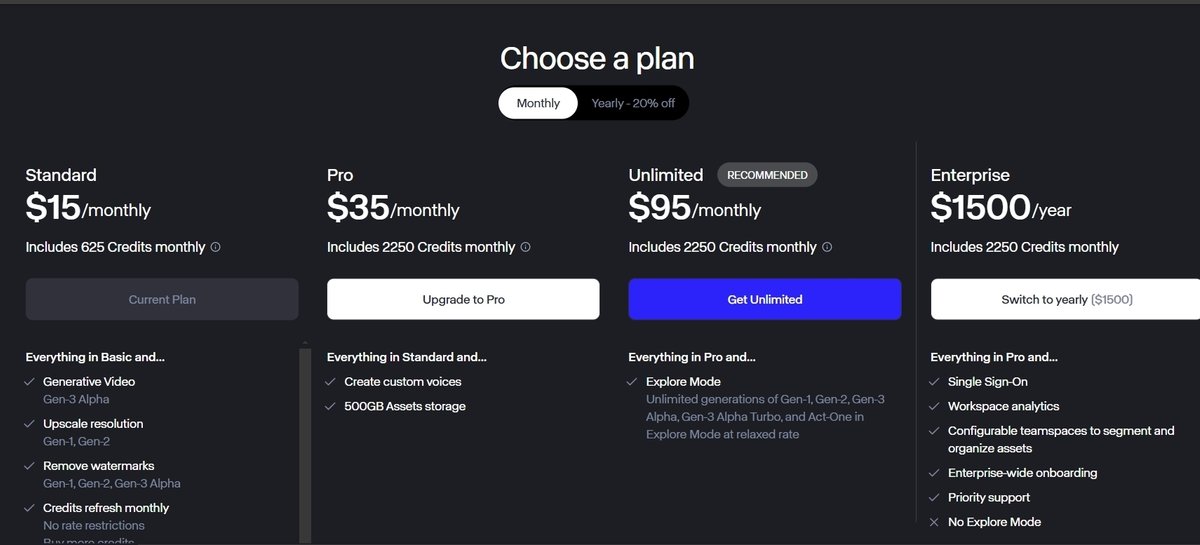Switch to Yearly - 20% off billing
The width and height of the screenshot is (1200, 545).
pyautogui.click(x=633, y=103)
